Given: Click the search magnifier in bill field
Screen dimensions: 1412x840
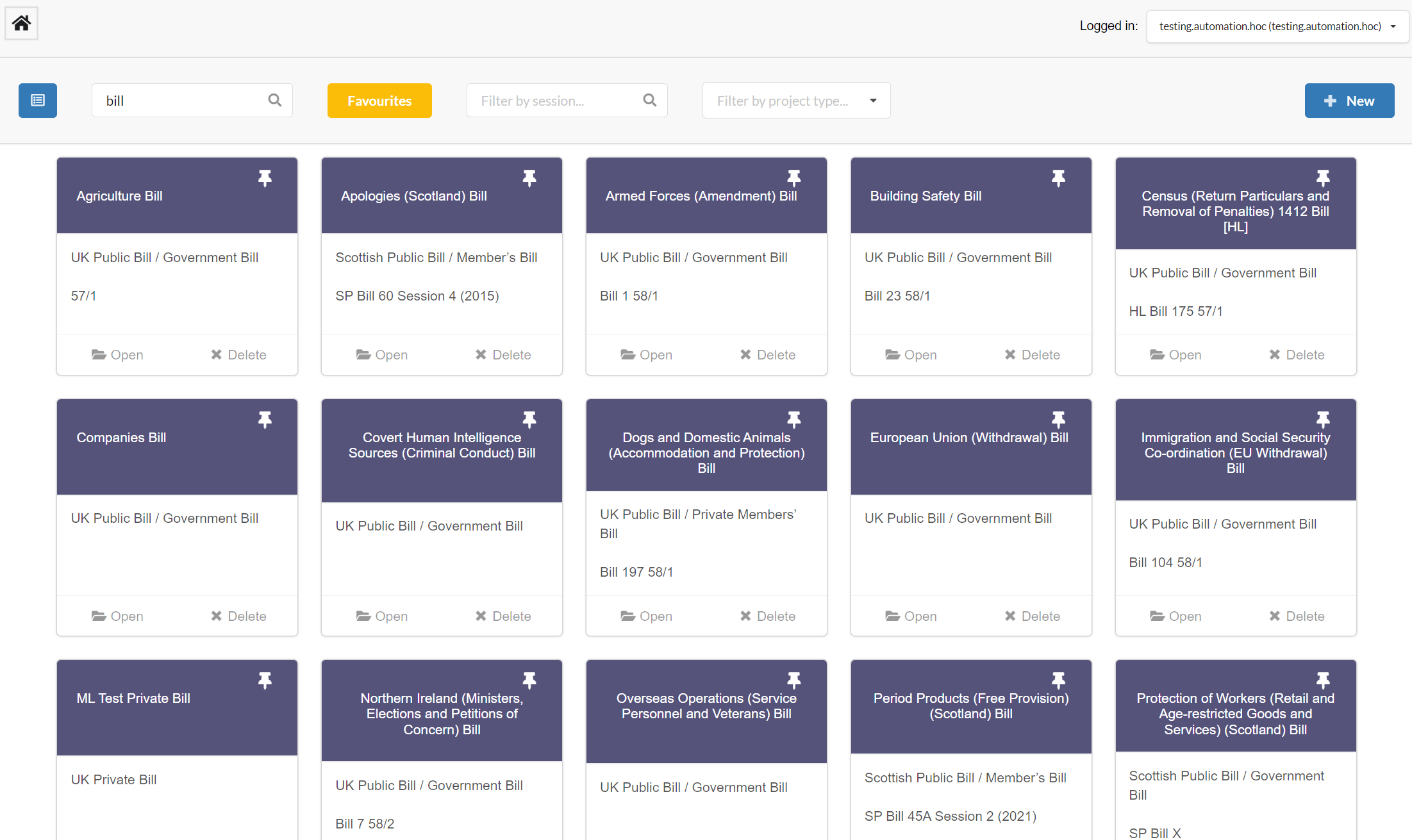Looking at the screenshot, I should tap(275, 100).
